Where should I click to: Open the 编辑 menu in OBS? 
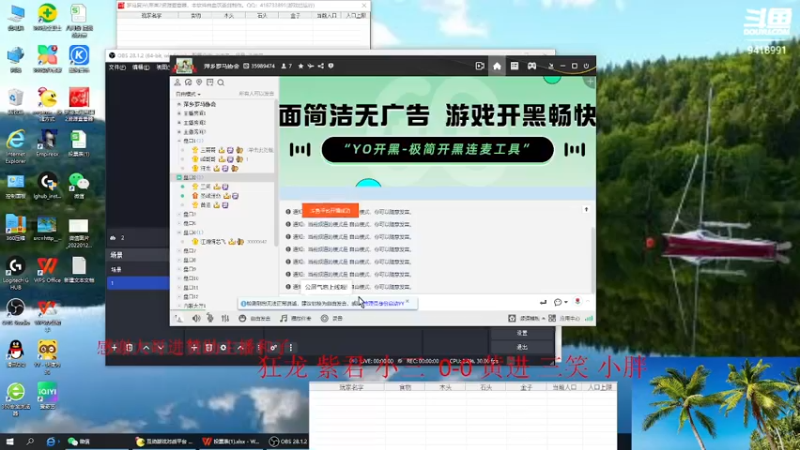click(x=141, y=67)
